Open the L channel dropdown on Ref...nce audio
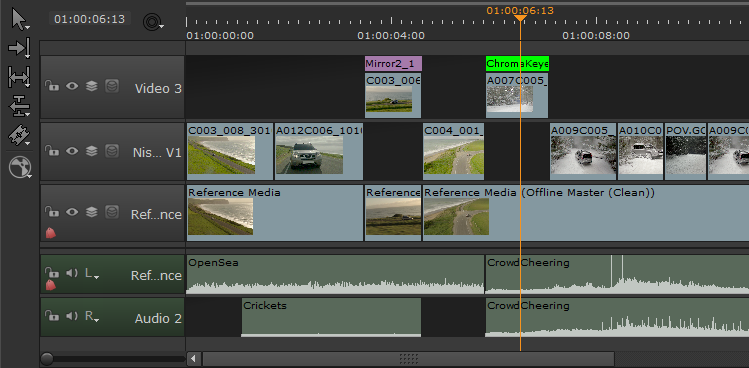Viewport: 749px width, 368px height. [x=92, y=273]
